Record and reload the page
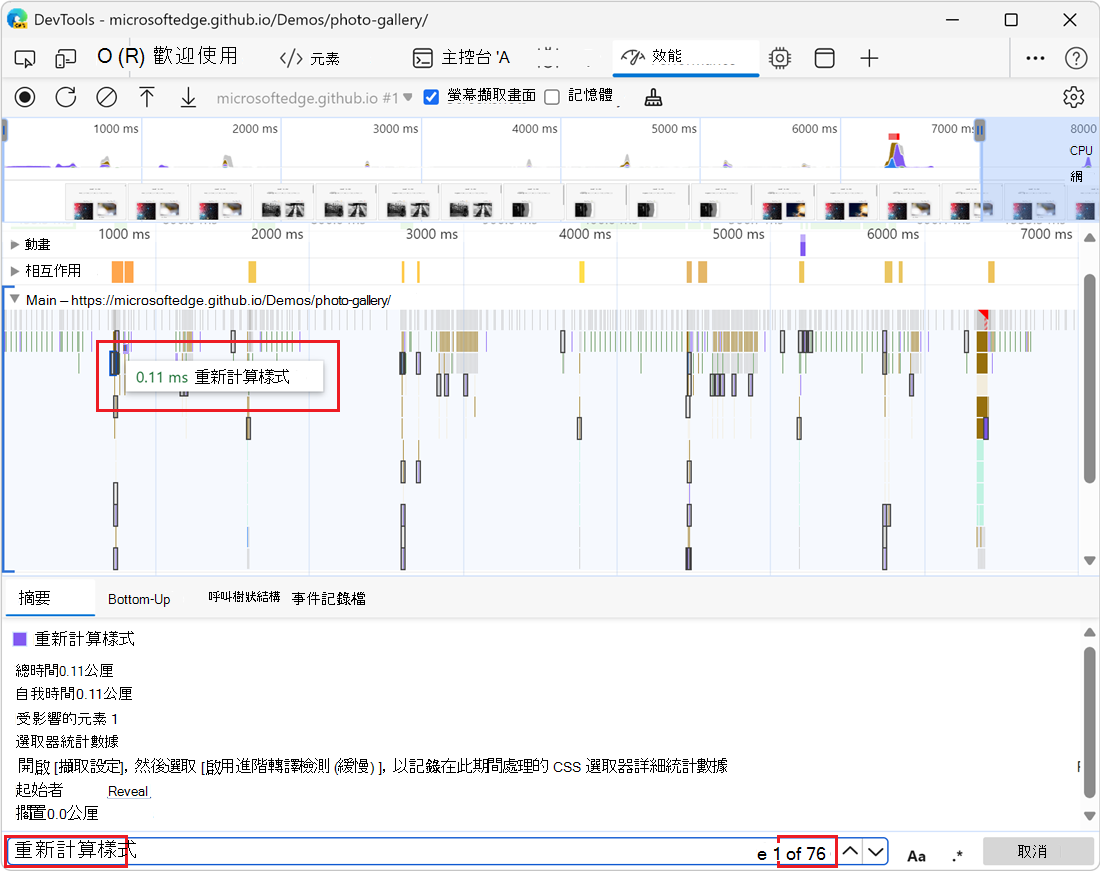Screen dimensions: 1100x871 (x=66, y=97)
